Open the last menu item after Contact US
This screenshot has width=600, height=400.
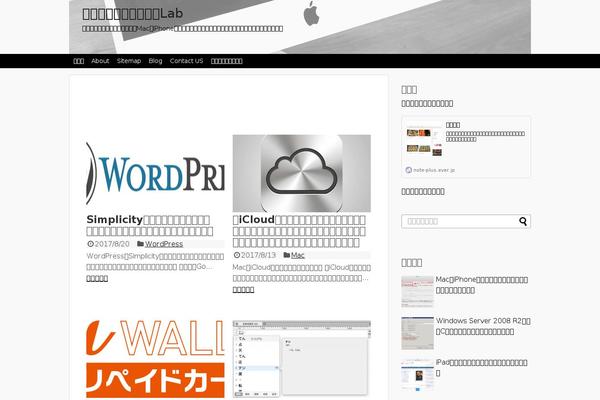227,61
